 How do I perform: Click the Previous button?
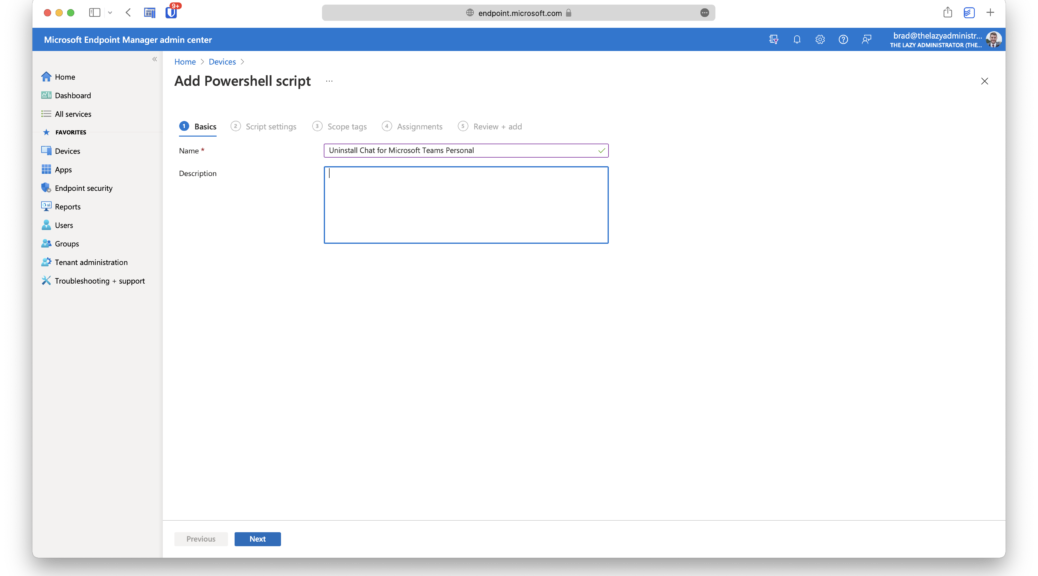(201, 539)
